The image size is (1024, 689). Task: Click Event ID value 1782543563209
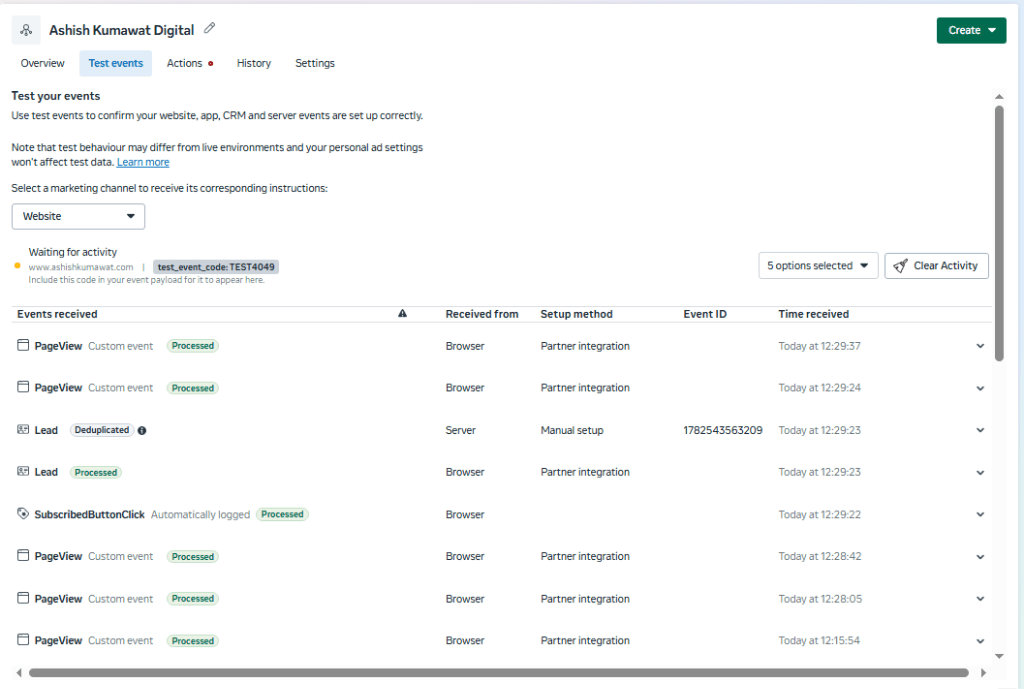point(723,430)
